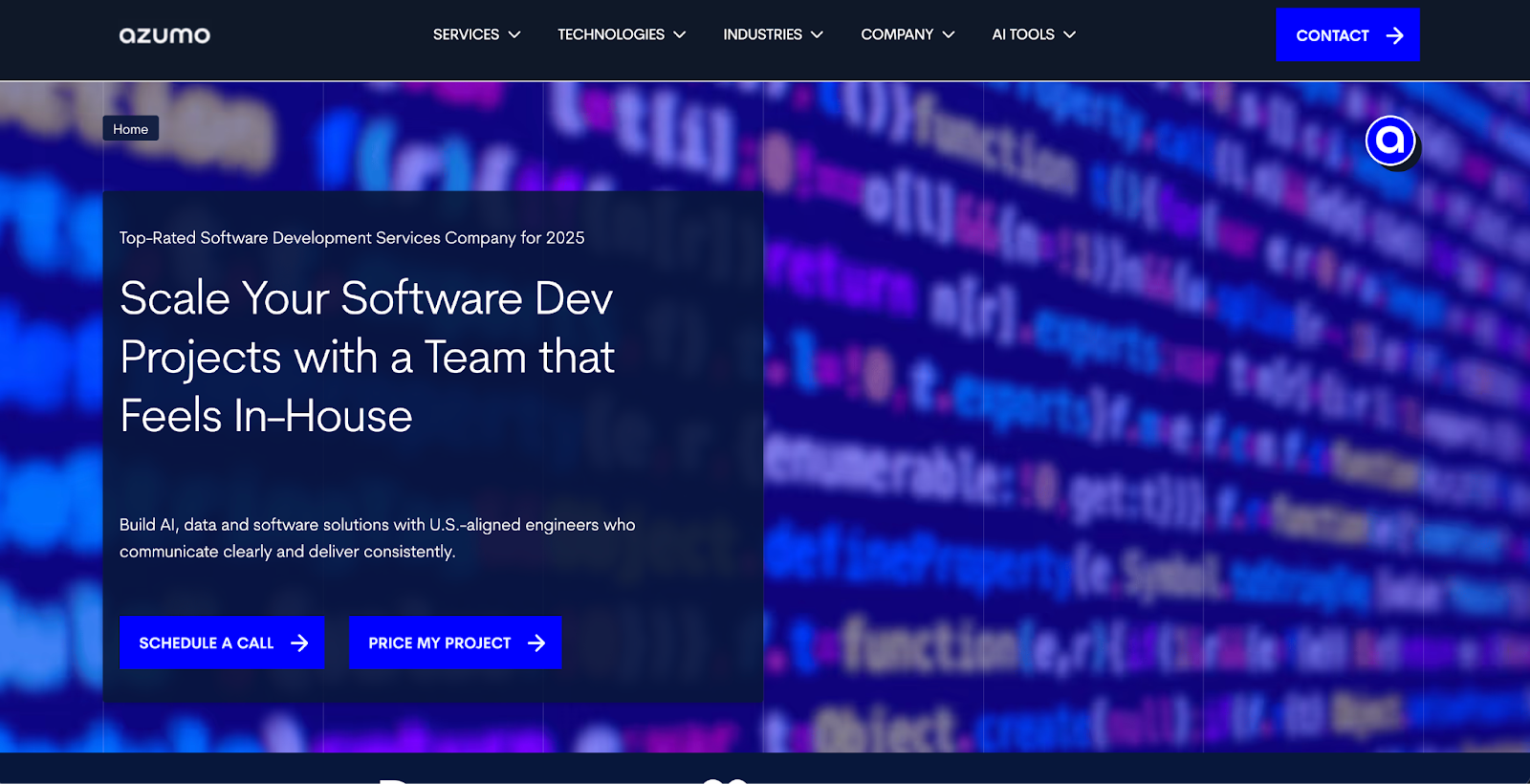Open the floating Azumo chat bubble icon

point(1390,142)
